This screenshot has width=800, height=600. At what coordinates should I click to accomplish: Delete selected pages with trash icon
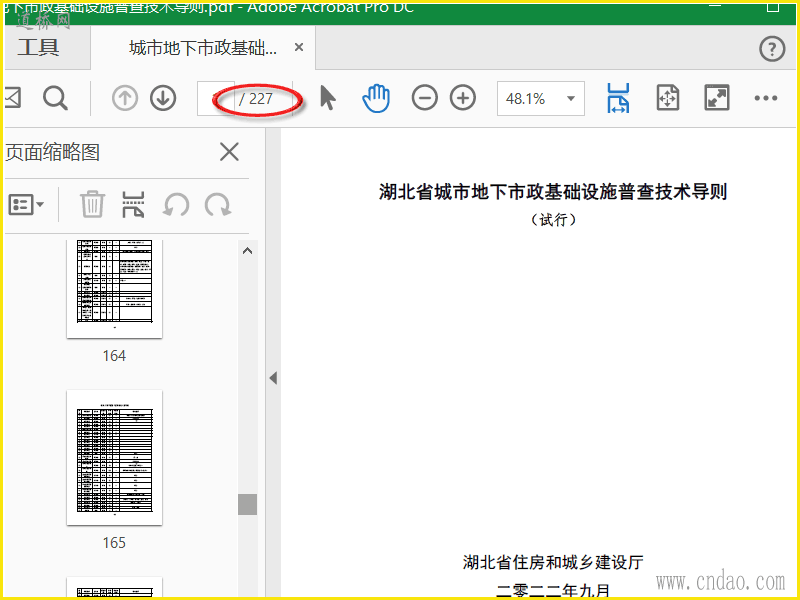(92, 205)
